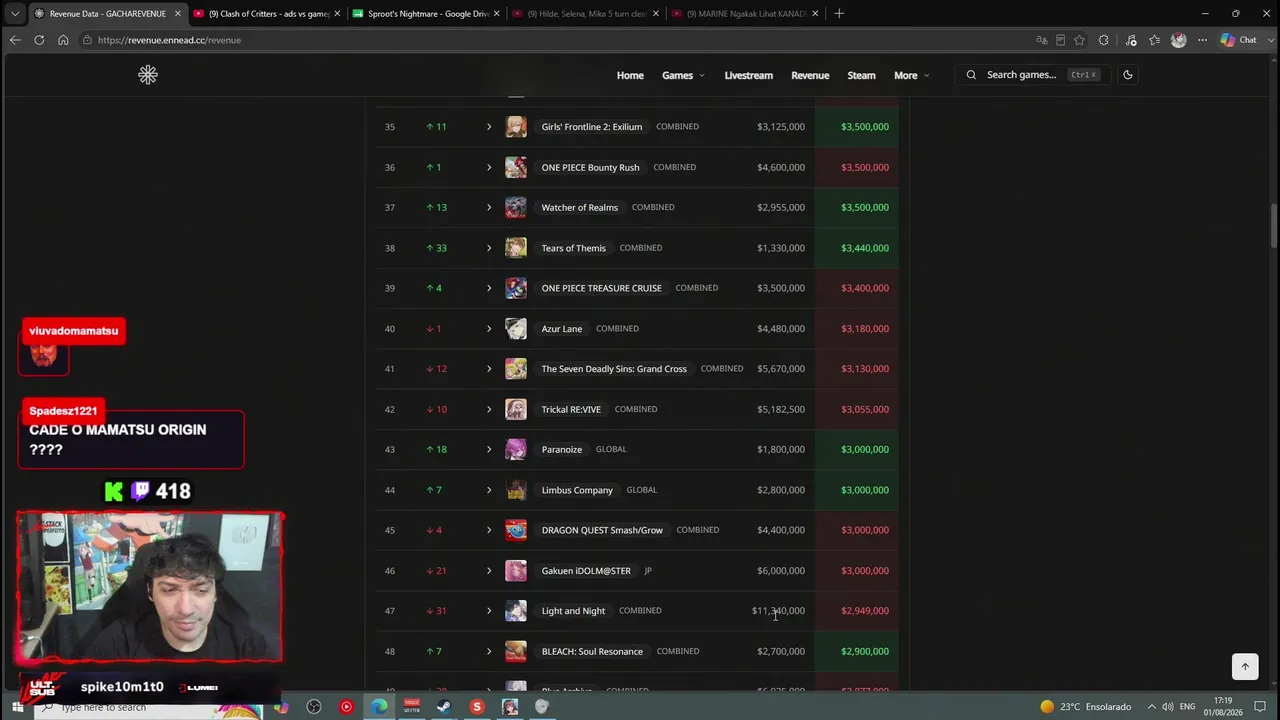Viewport: 1280px width, 720px height.
Task: Open the Trickal RE:VIVE game icon
Action: [x=516, y=409]
